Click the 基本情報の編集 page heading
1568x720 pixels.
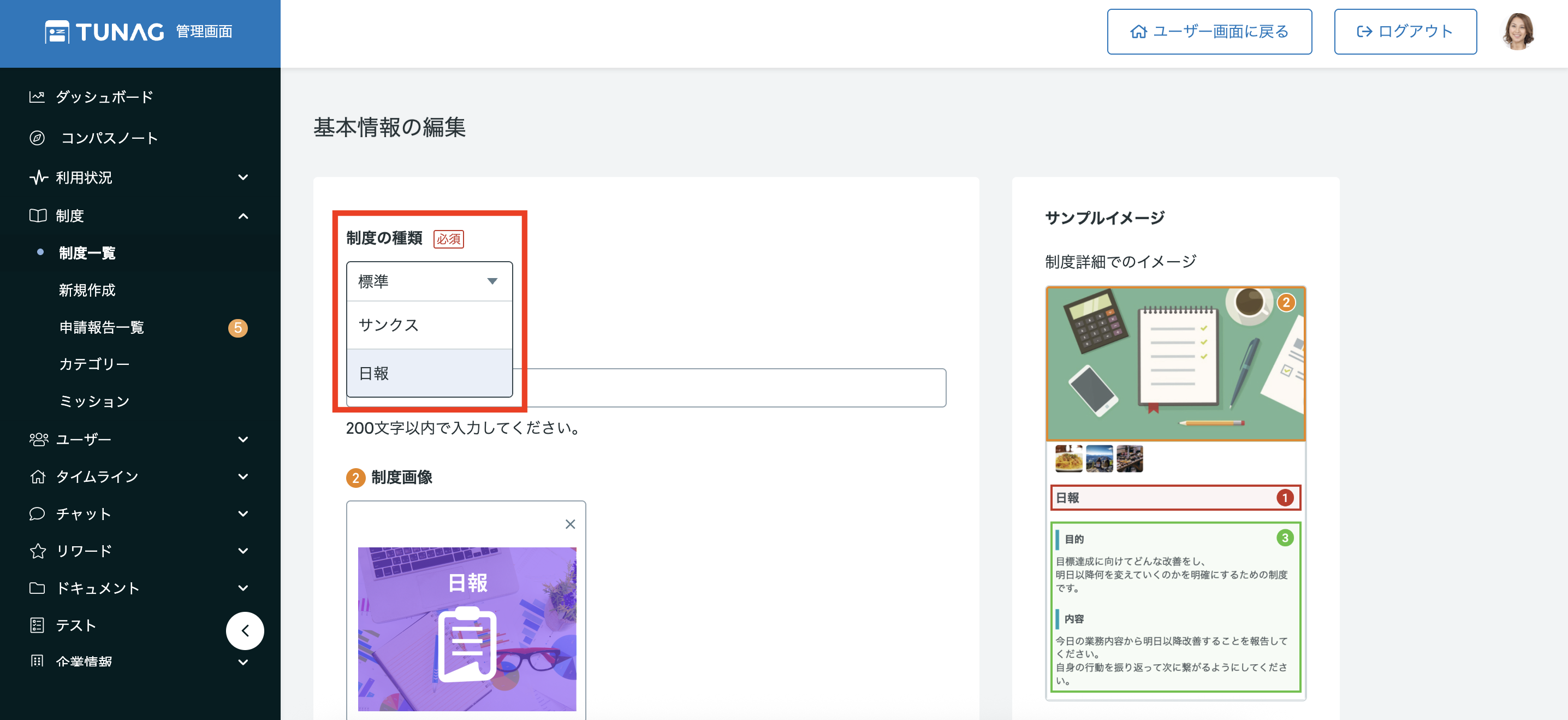[x=390, y=127]
